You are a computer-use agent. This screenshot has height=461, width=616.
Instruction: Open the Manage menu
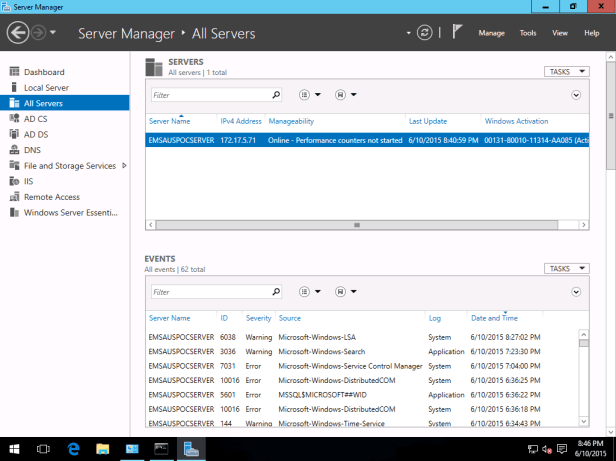[x=491, y=33]
